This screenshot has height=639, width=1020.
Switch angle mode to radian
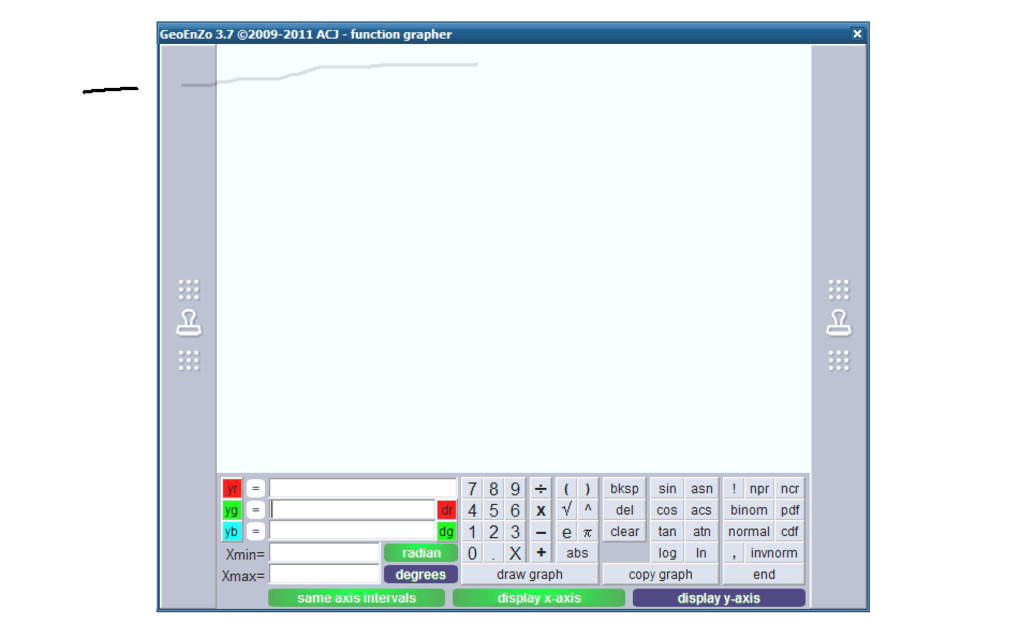click(421, 553)
